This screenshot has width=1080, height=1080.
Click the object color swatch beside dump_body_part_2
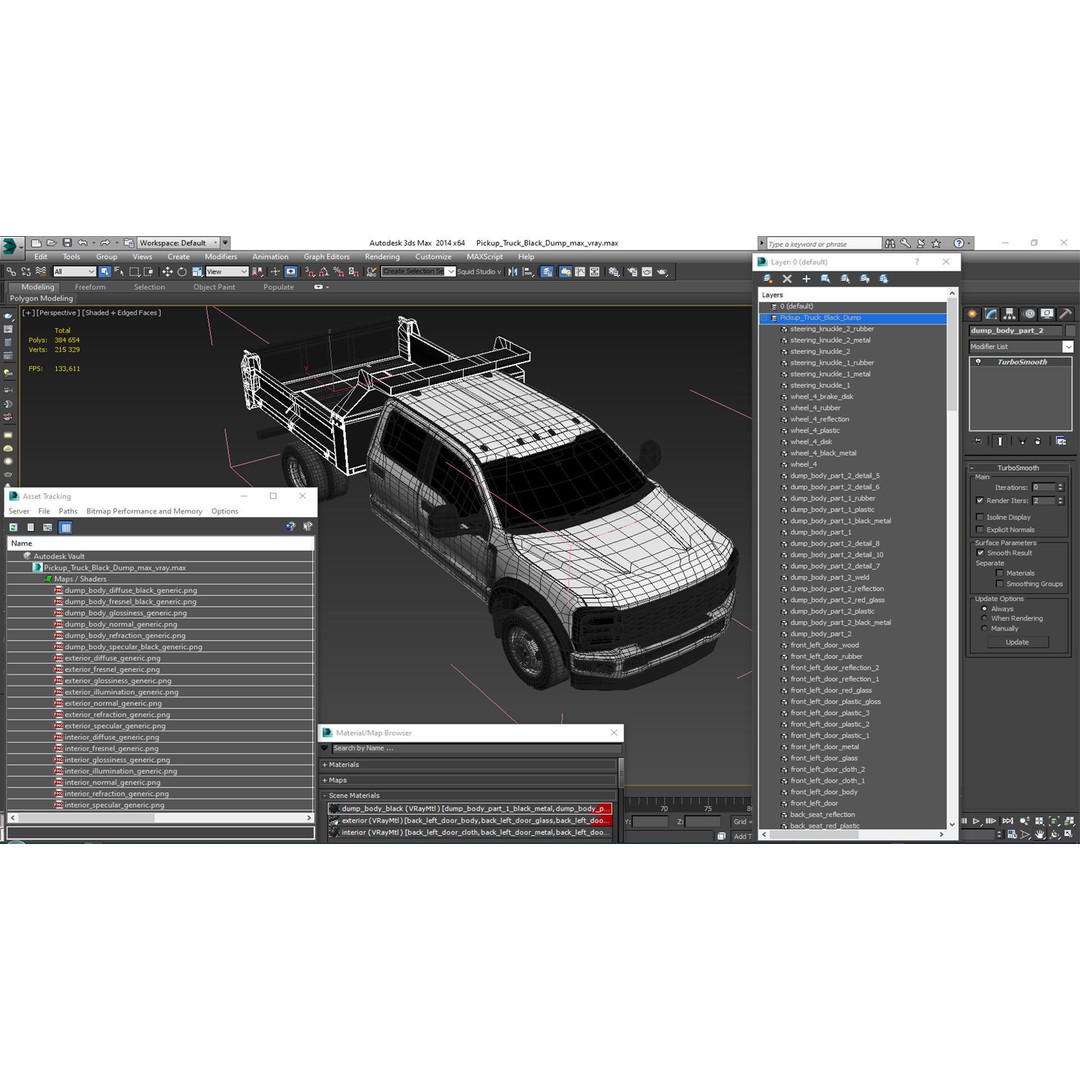[x=1070, y=331]
